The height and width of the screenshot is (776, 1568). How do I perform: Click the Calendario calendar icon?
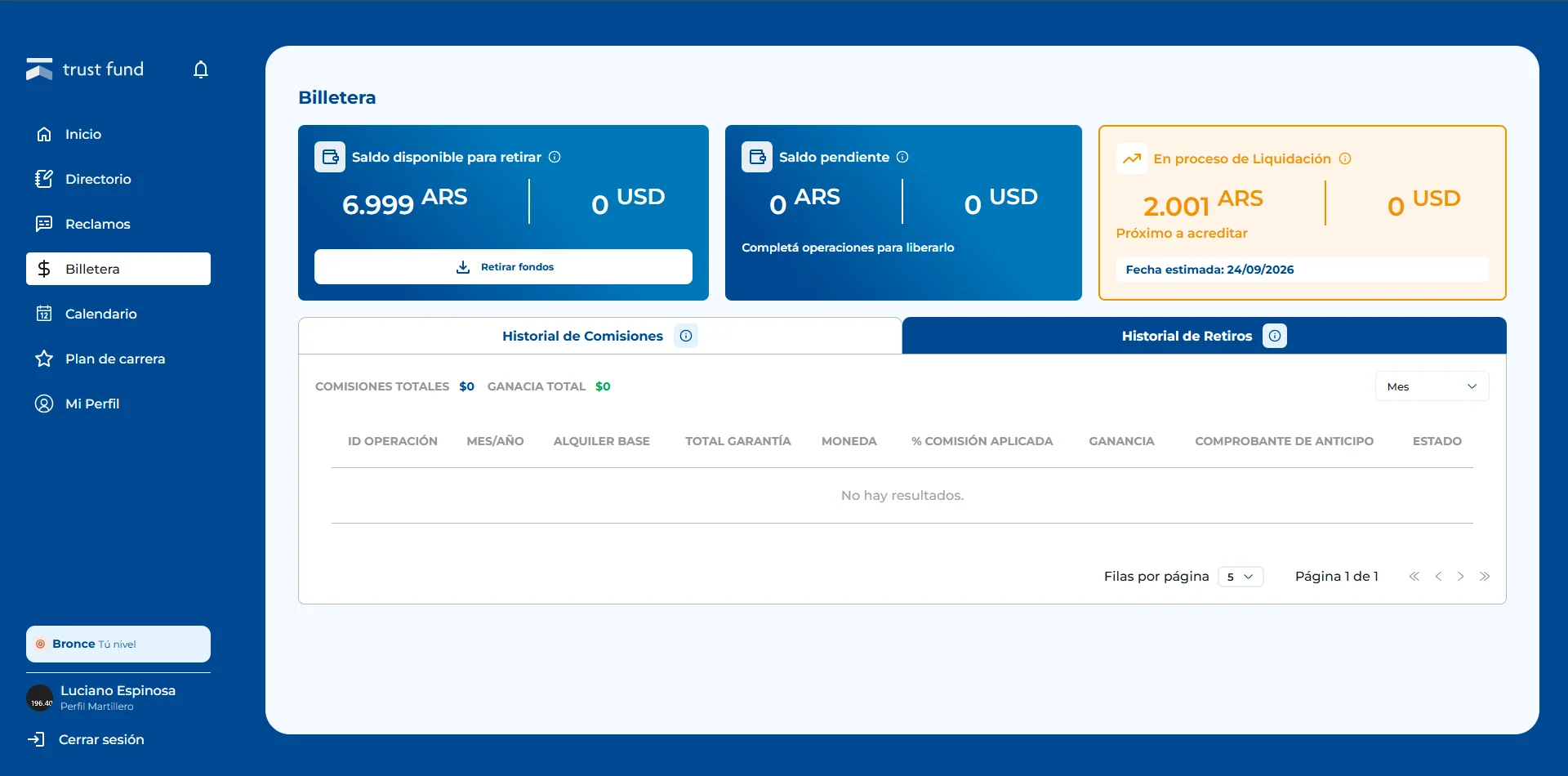point(44,314)
